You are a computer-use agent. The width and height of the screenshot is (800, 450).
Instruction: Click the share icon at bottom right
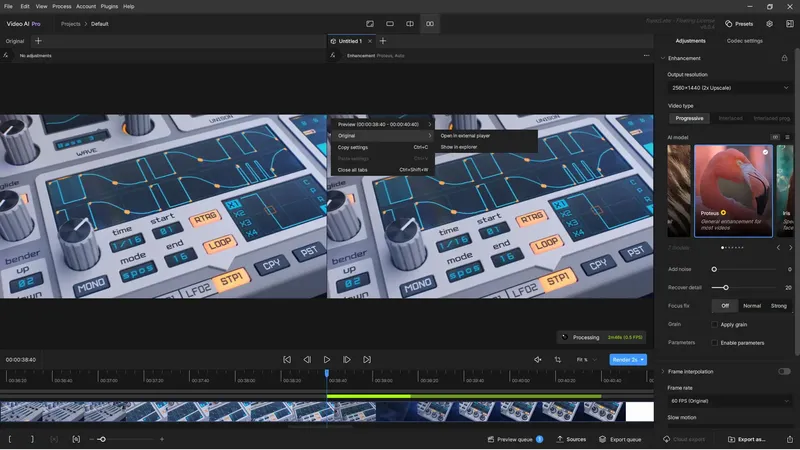[x=790, y=439]
